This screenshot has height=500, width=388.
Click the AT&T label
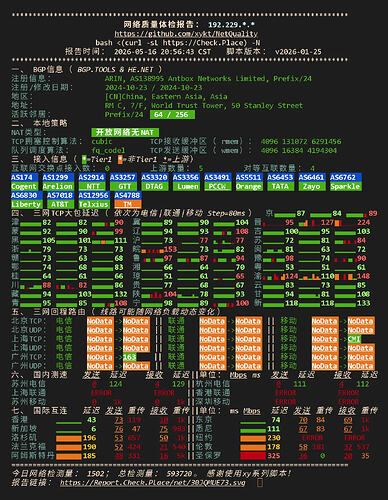(x=60, y=204)
